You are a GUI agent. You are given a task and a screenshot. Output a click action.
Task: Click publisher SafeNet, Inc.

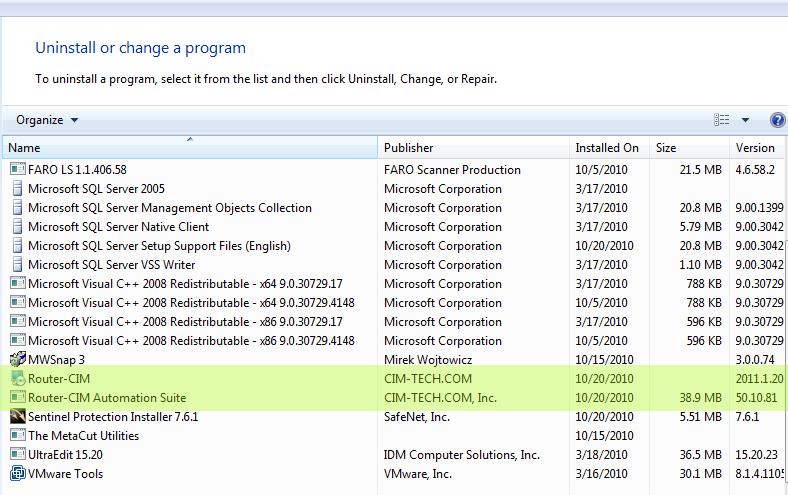[417, 417]
